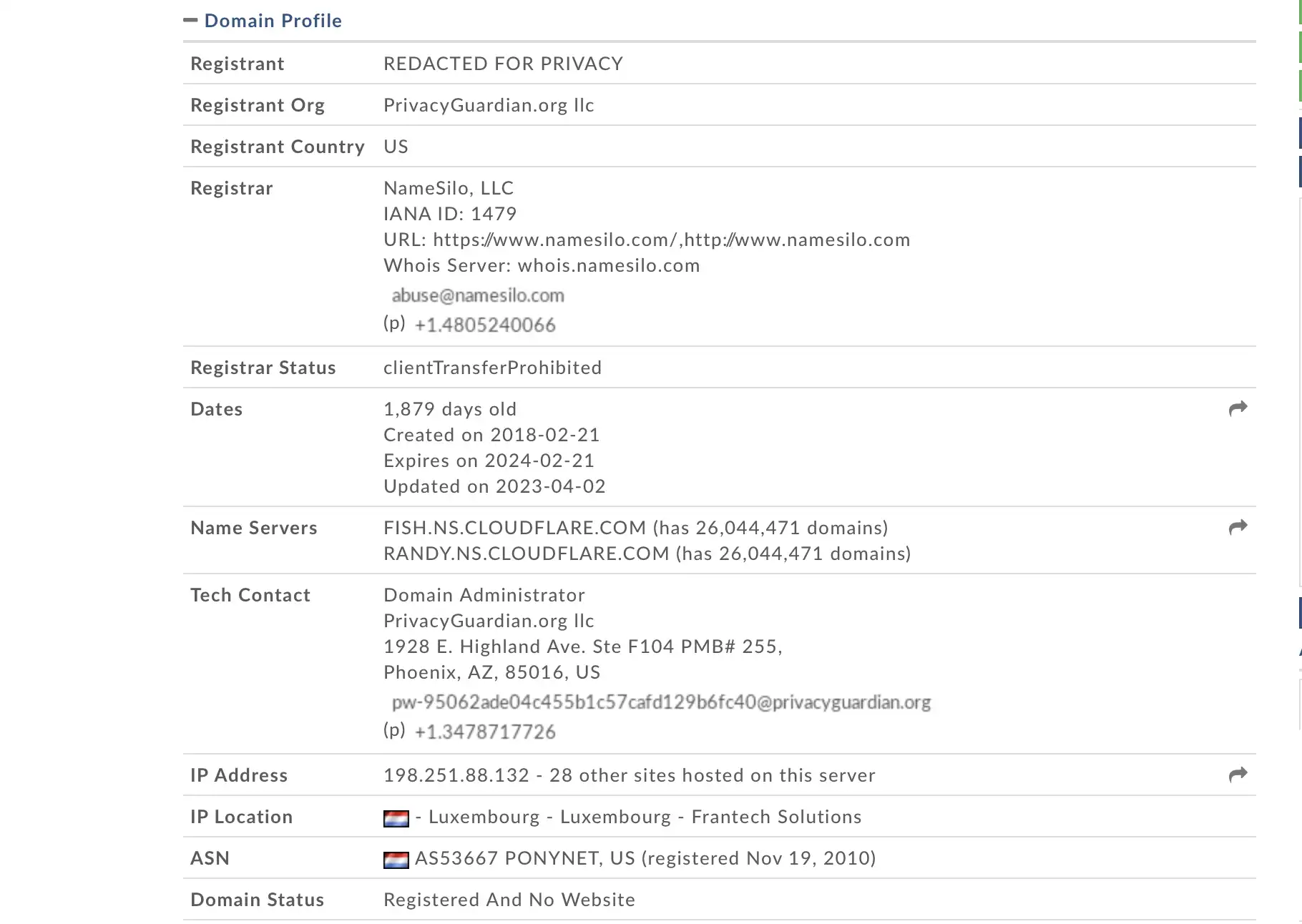Viewport: 1302px width, 924px height.
Task: Click the abuse@namesilo.com email image
Action: [x=478, y=295]
